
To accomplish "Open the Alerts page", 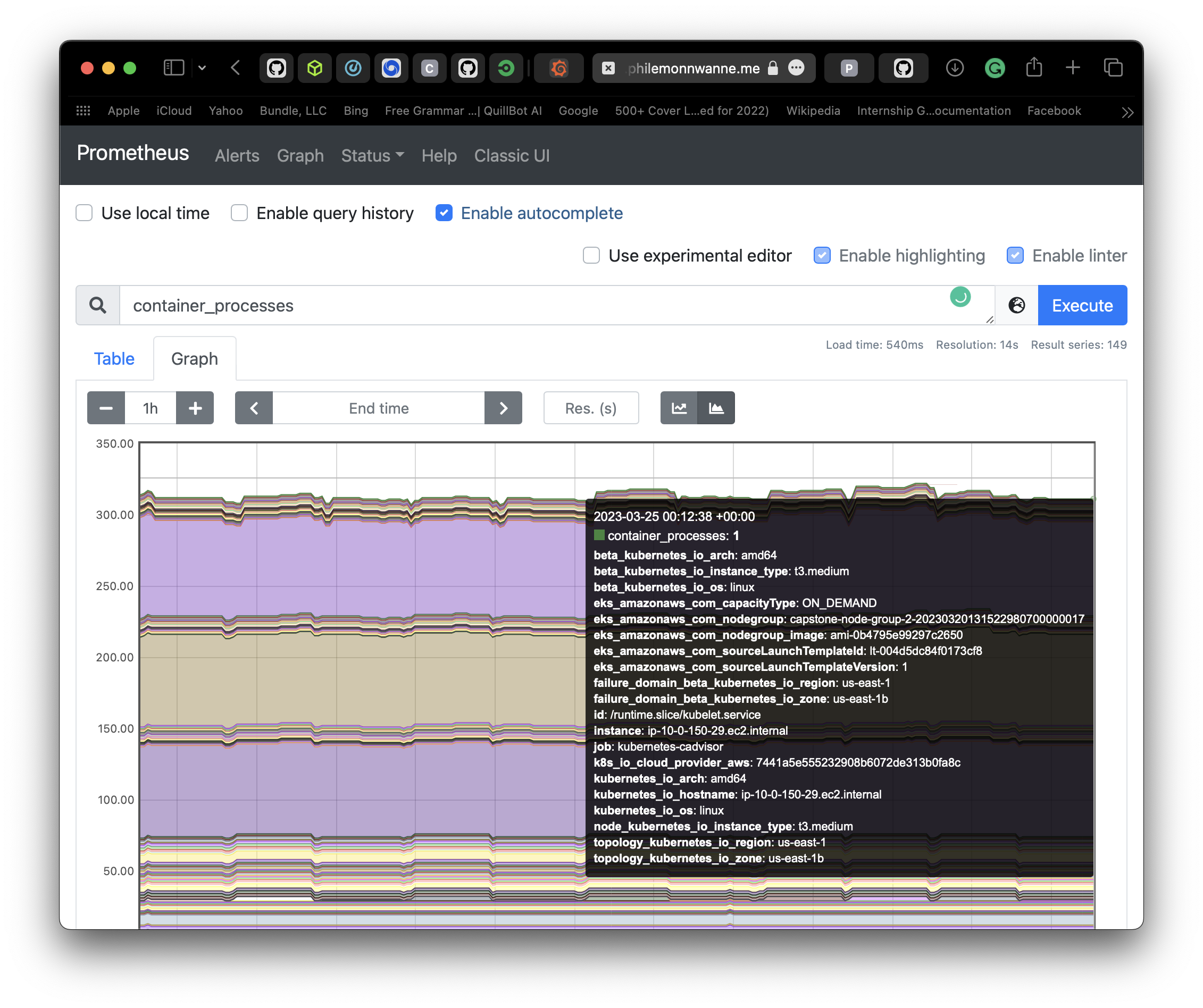I will pyautogui.click(x=237, y=156).
